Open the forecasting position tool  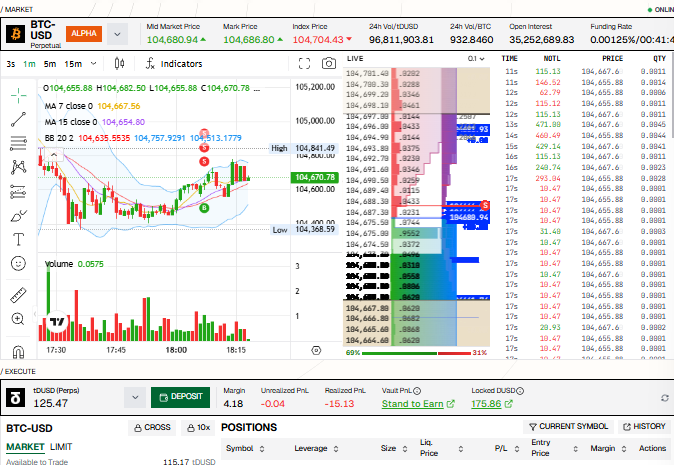tap(18, 191)
